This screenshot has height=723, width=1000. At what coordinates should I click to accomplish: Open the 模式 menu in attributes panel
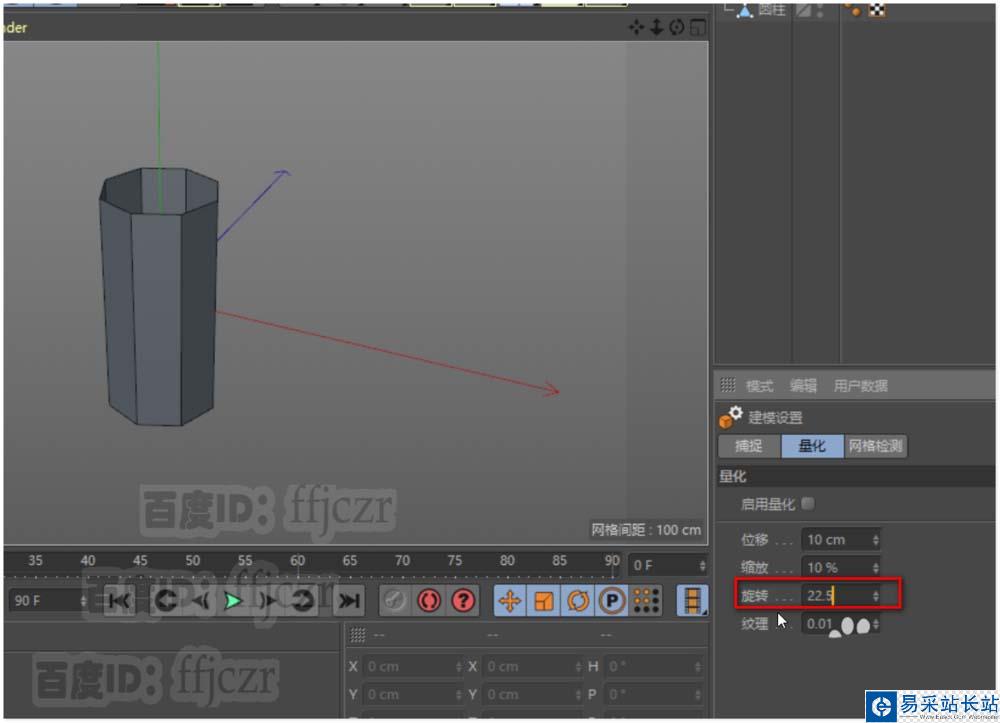click(759, 386)
